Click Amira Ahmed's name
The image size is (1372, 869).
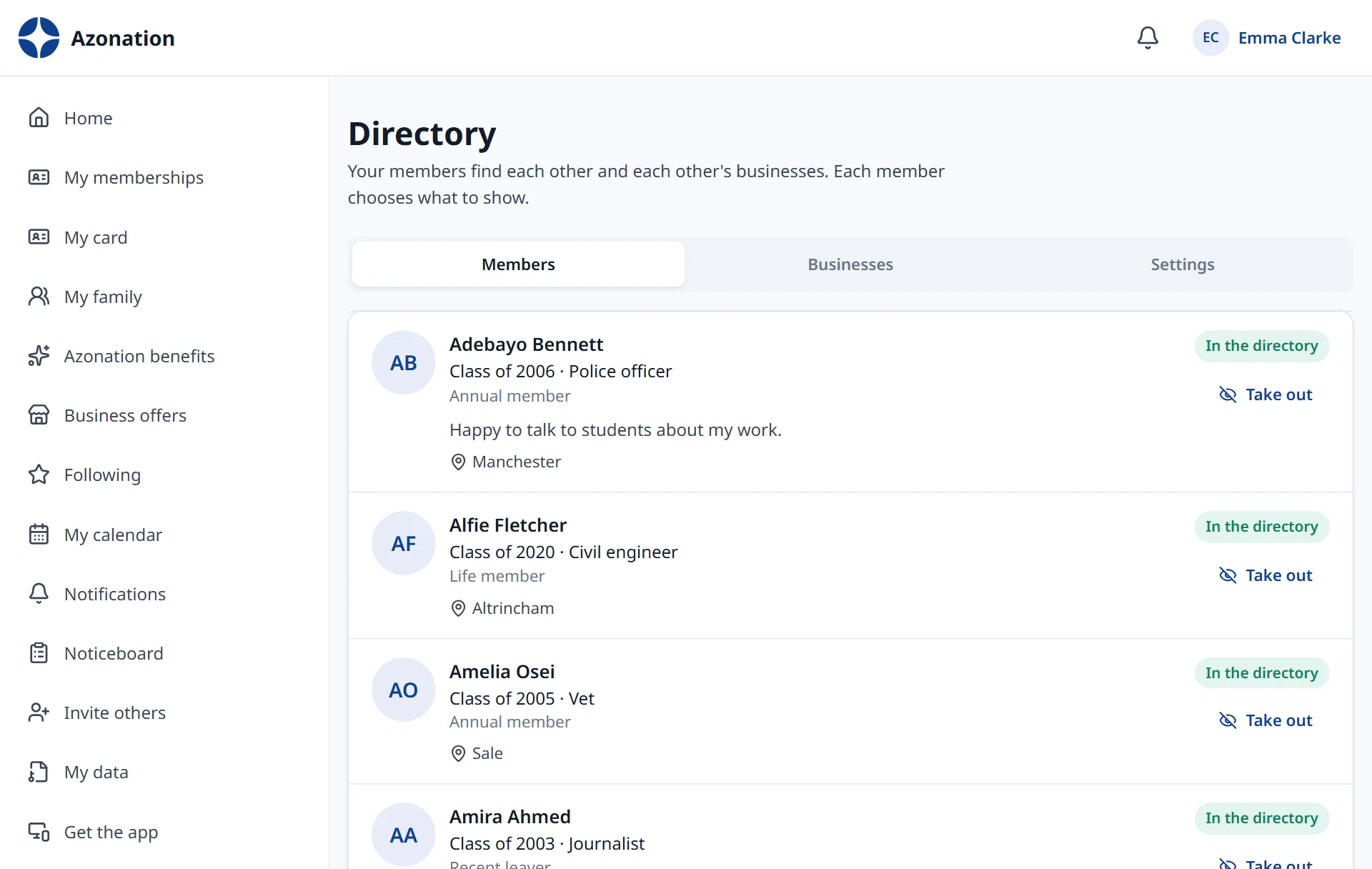tap(509, 817)
